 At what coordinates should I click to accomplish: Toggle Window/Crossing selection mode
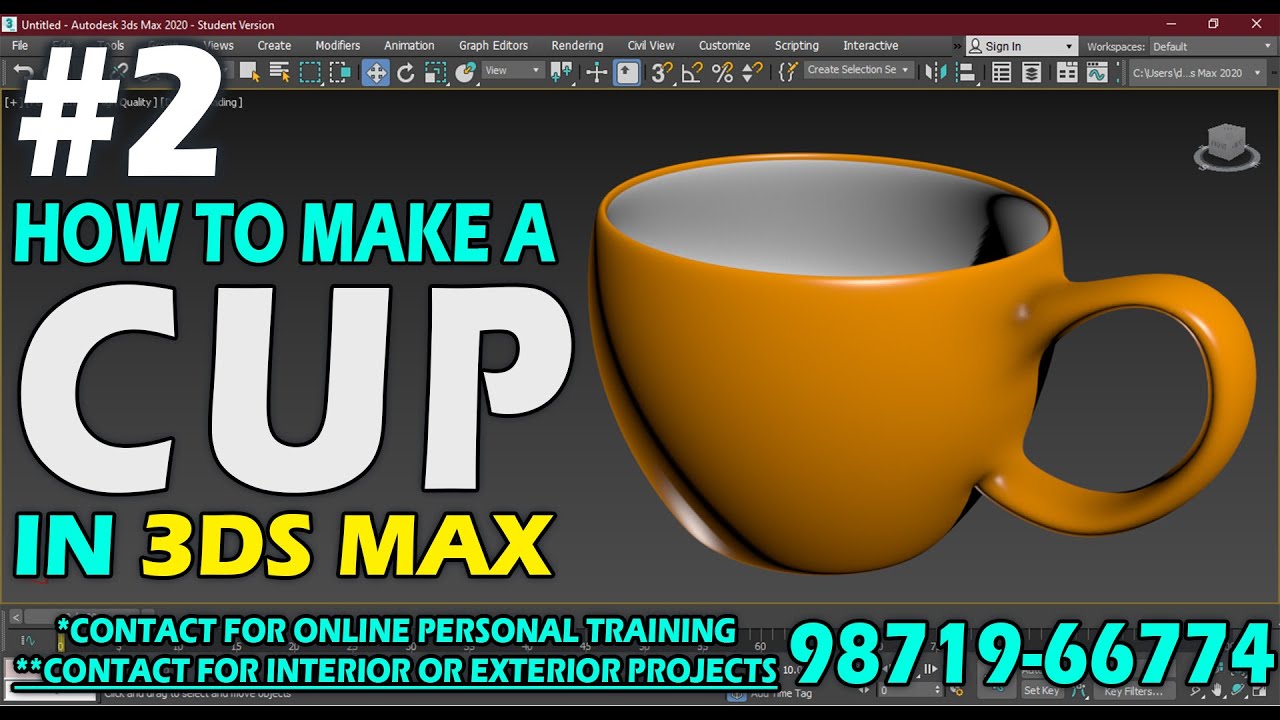coord(340,72)
